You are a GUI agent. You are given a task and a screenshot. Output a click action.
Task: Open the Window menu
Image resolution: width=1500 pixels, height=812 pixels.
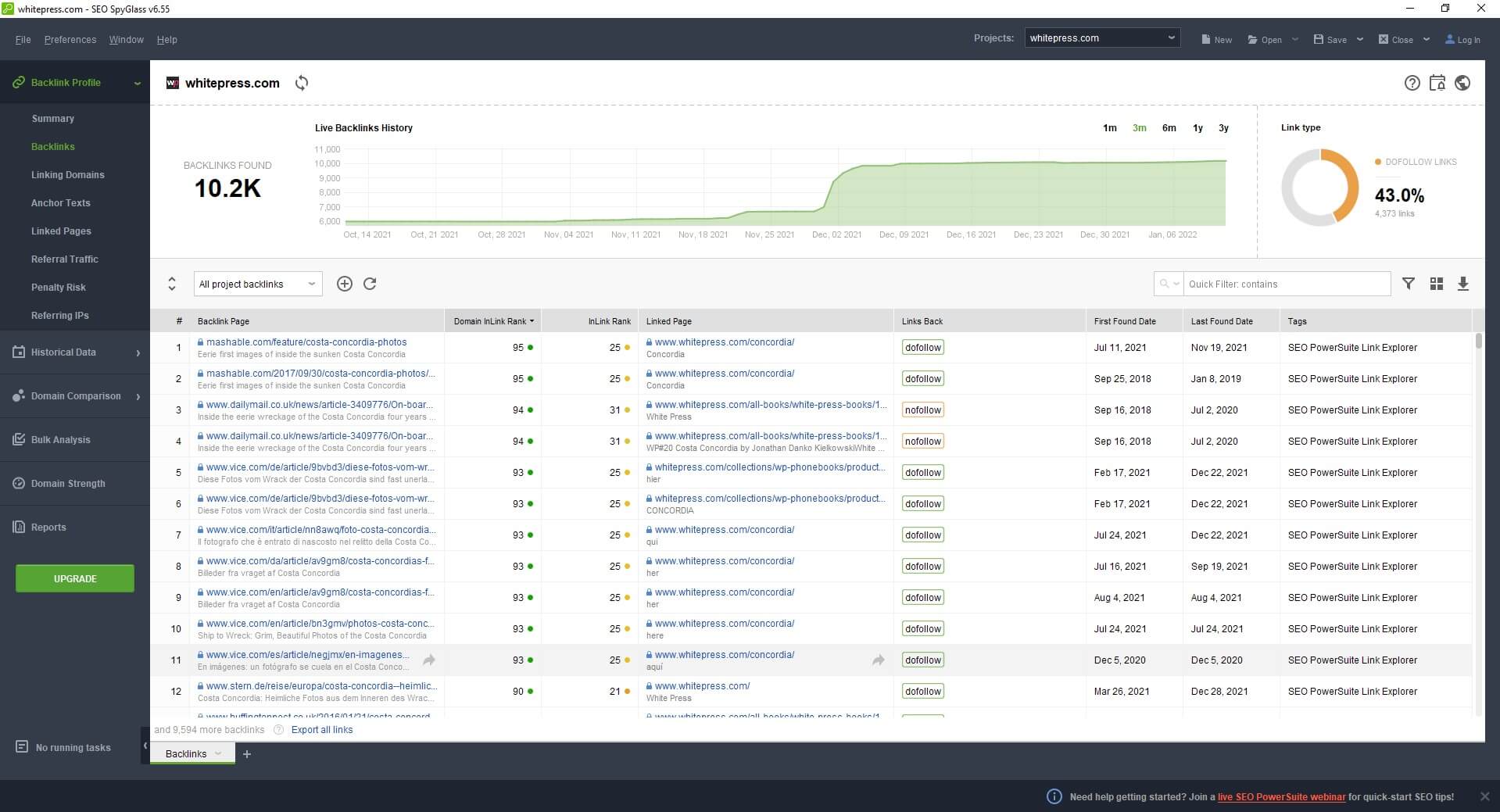pyautogui.click(x=126, y=40)
